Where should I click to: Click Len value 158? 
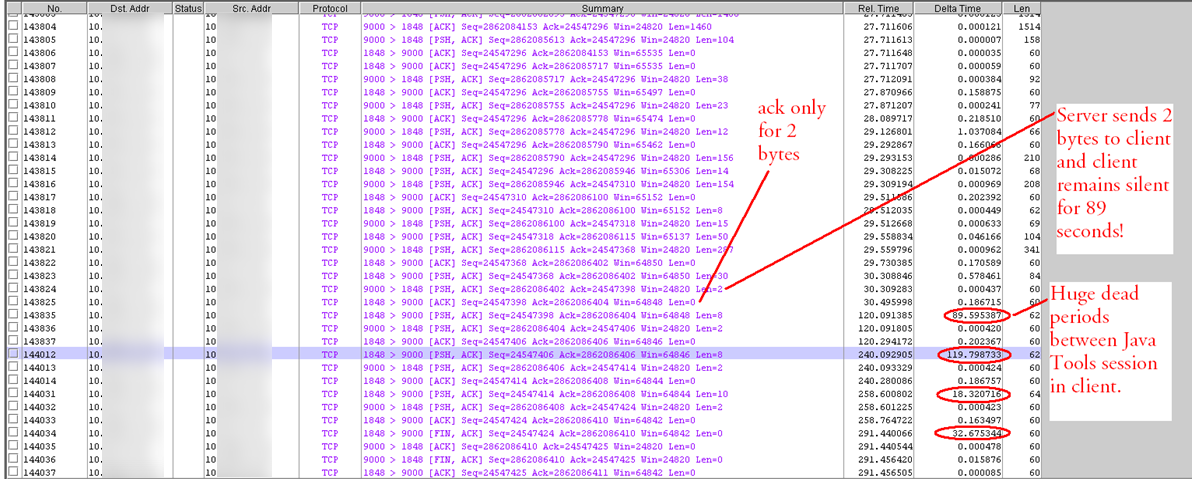click(x=1030, y=39)
